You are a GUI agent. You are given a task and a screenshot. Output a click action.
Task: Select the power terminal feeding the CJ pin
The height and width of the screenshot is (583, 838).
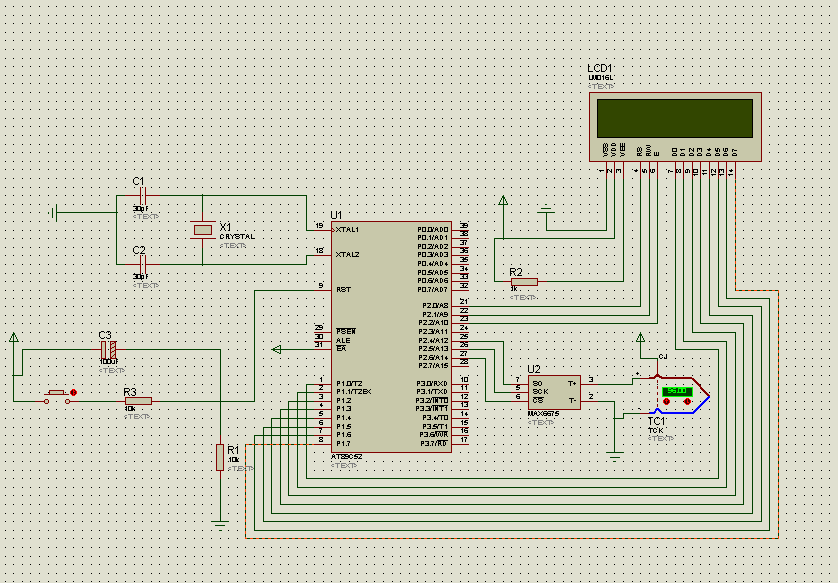click(640, 337)
